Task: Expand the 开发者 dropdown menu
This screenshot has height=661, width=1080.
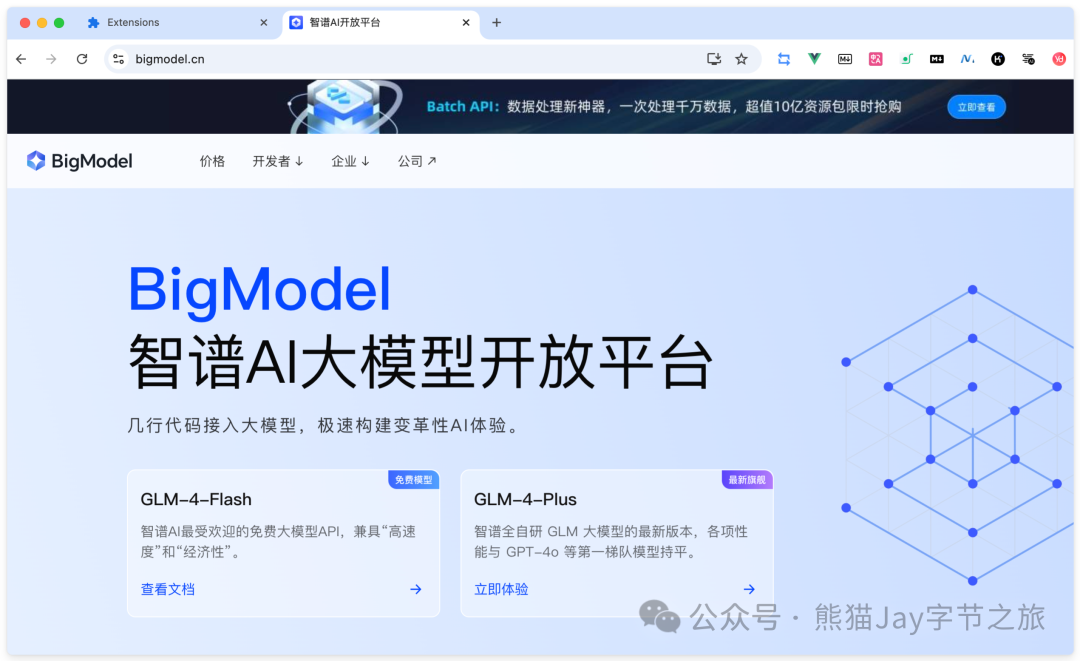Action: (x=278, y=161)
